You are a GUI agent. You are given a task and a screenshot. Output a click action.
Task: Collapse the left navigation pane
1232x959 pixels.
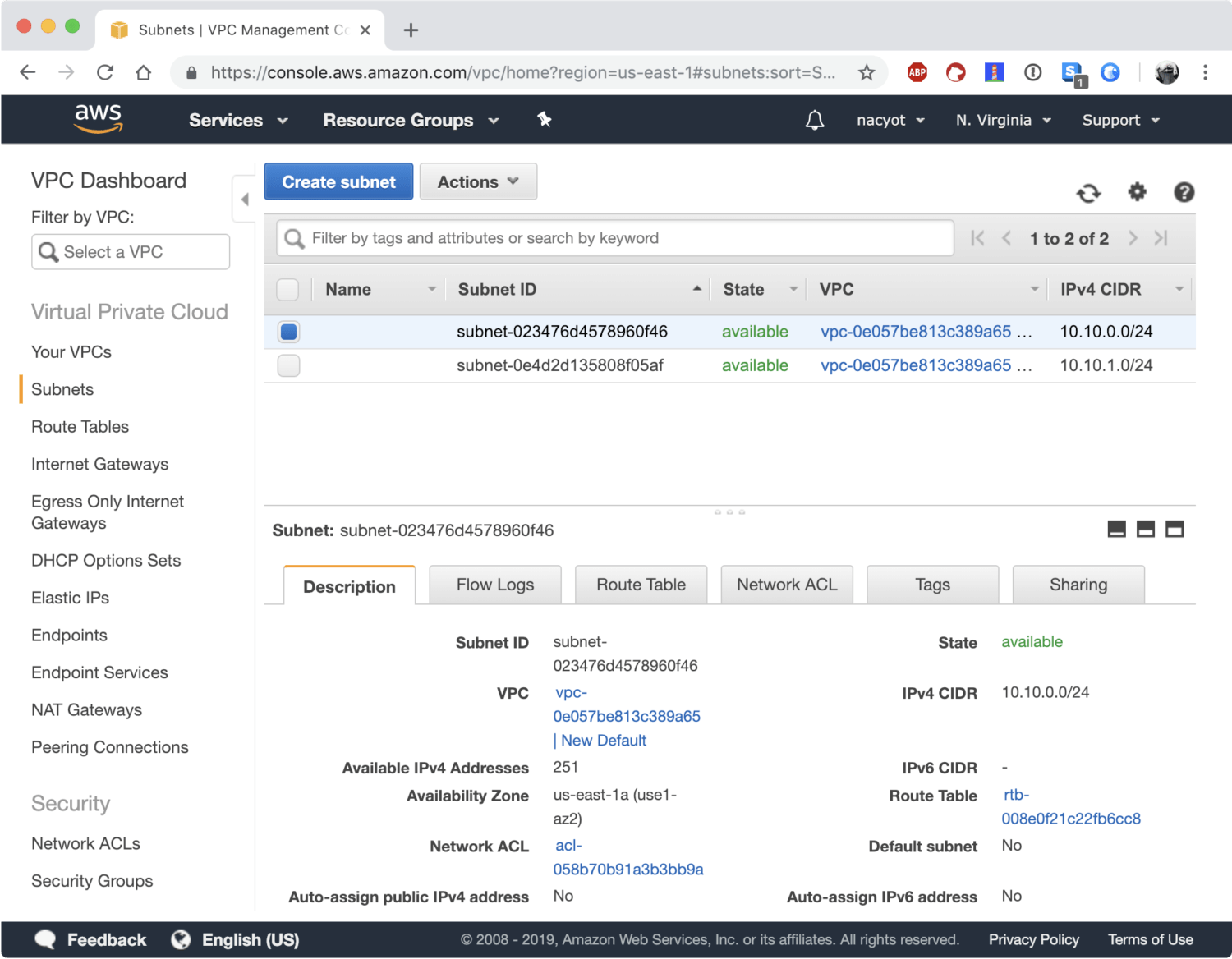(x=244, y=200)
